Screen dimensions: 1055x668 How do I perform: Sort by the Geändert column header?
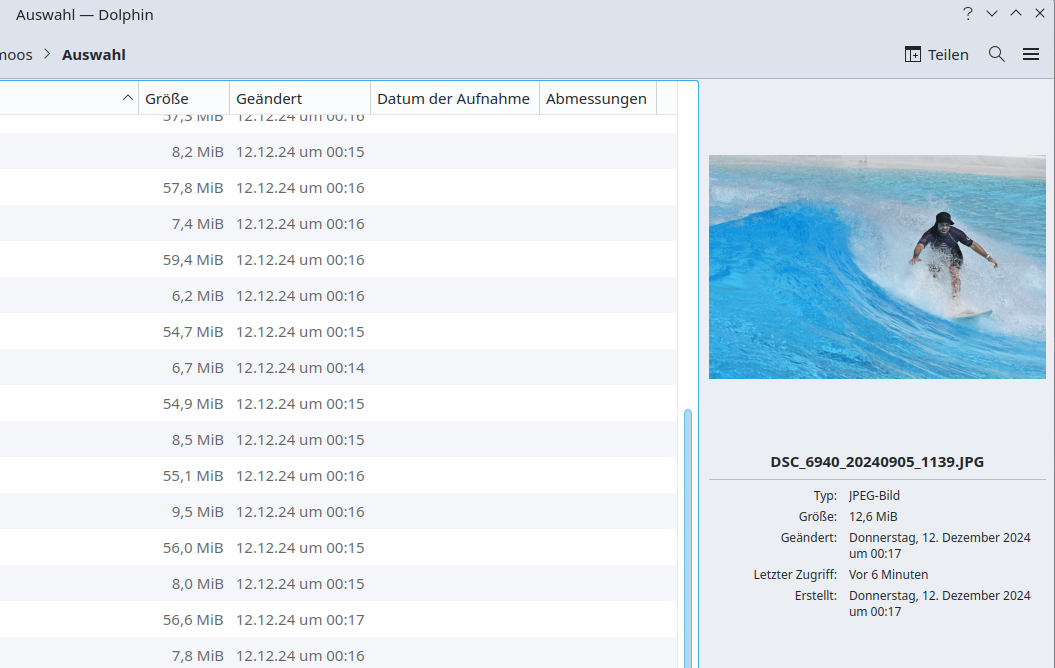tap(300, 98)
